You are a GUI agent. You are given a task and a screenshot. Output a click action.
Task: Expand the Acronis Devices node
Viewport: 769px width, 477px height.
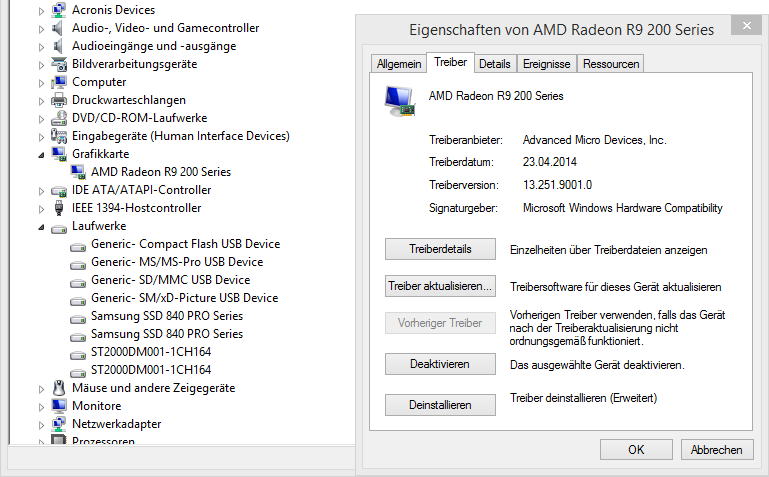point(41,11)
